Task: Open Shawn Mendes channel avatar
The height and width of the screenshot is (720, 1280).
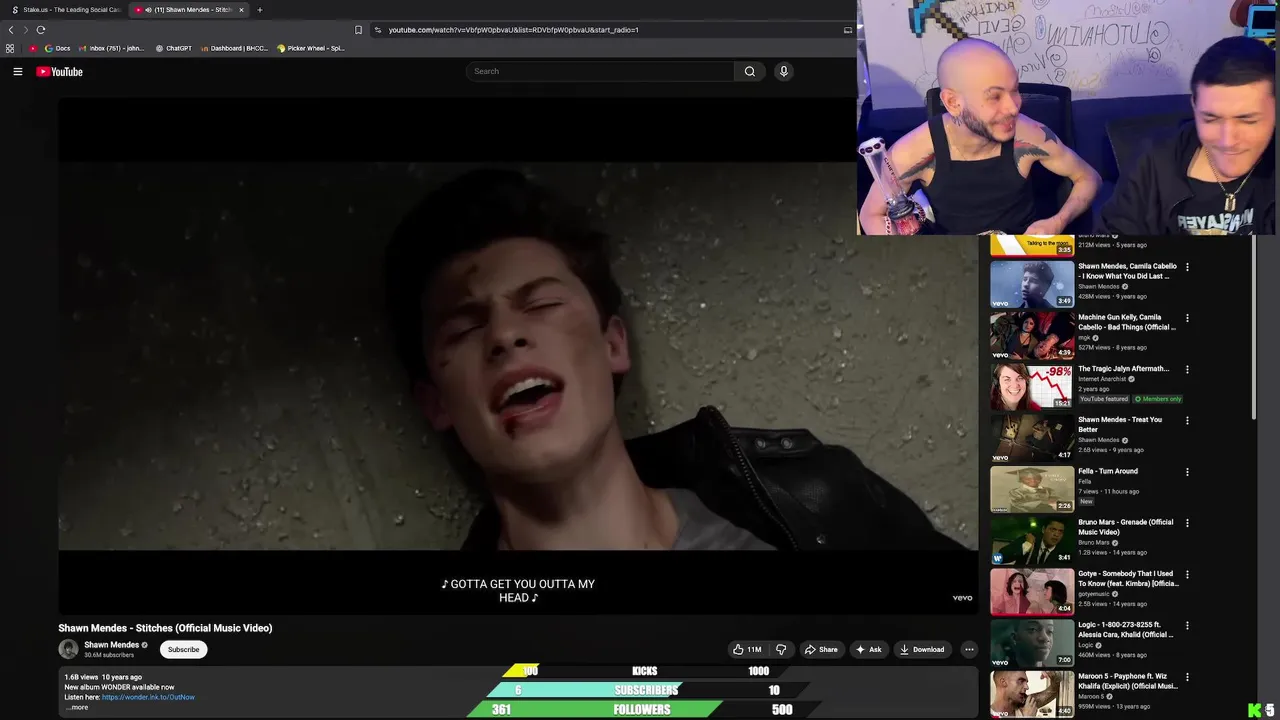Action: tap(68, 649)
